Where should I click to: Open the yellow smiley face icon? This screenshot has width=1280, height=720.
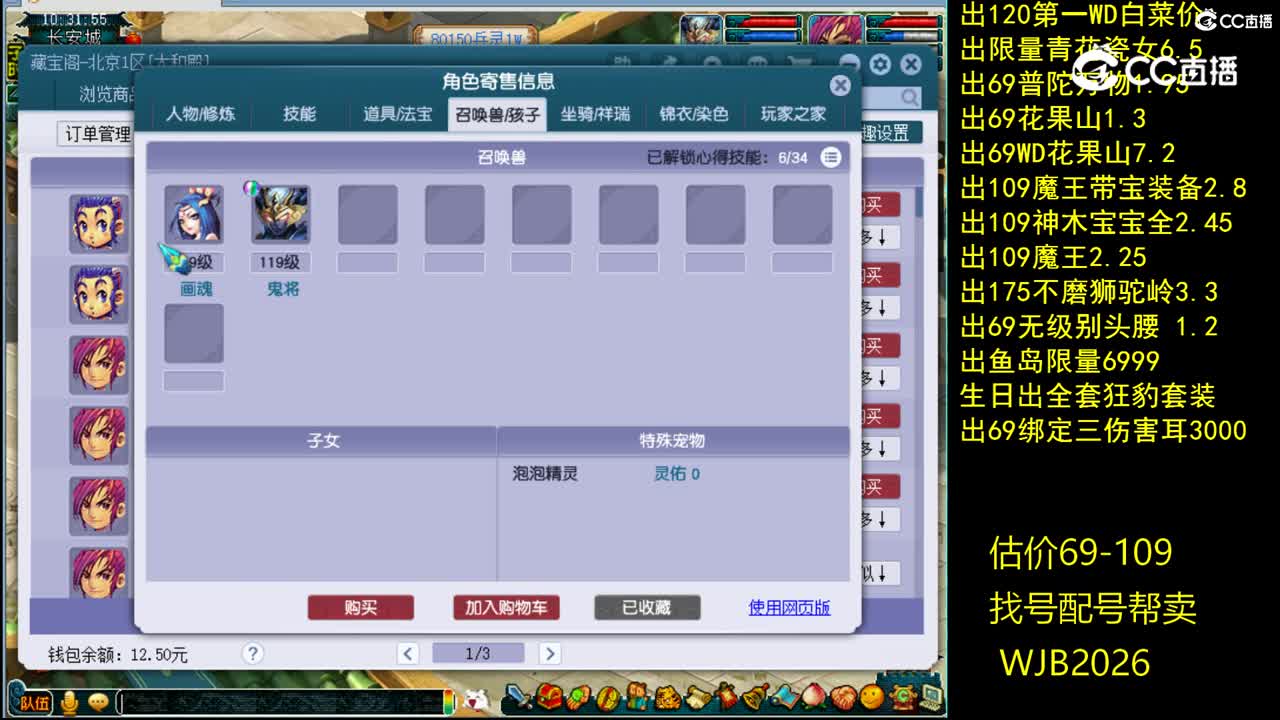point(872,696)
